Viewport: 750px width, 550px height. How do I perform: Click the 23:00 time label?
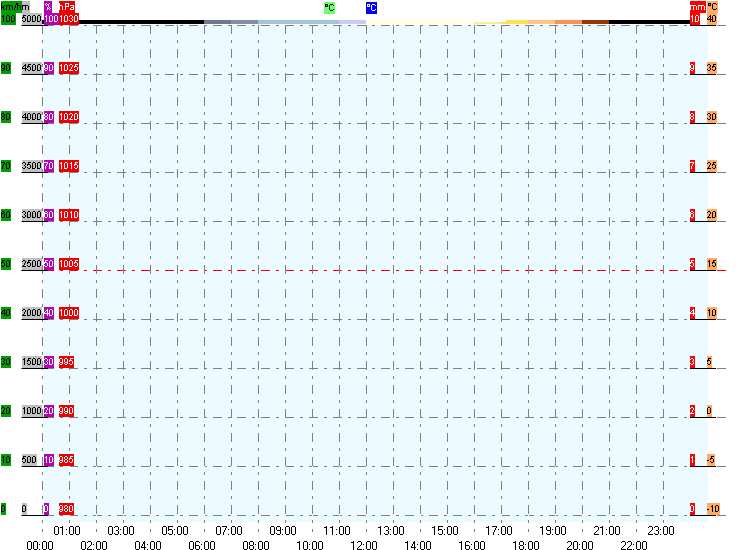tap(662, 530)
